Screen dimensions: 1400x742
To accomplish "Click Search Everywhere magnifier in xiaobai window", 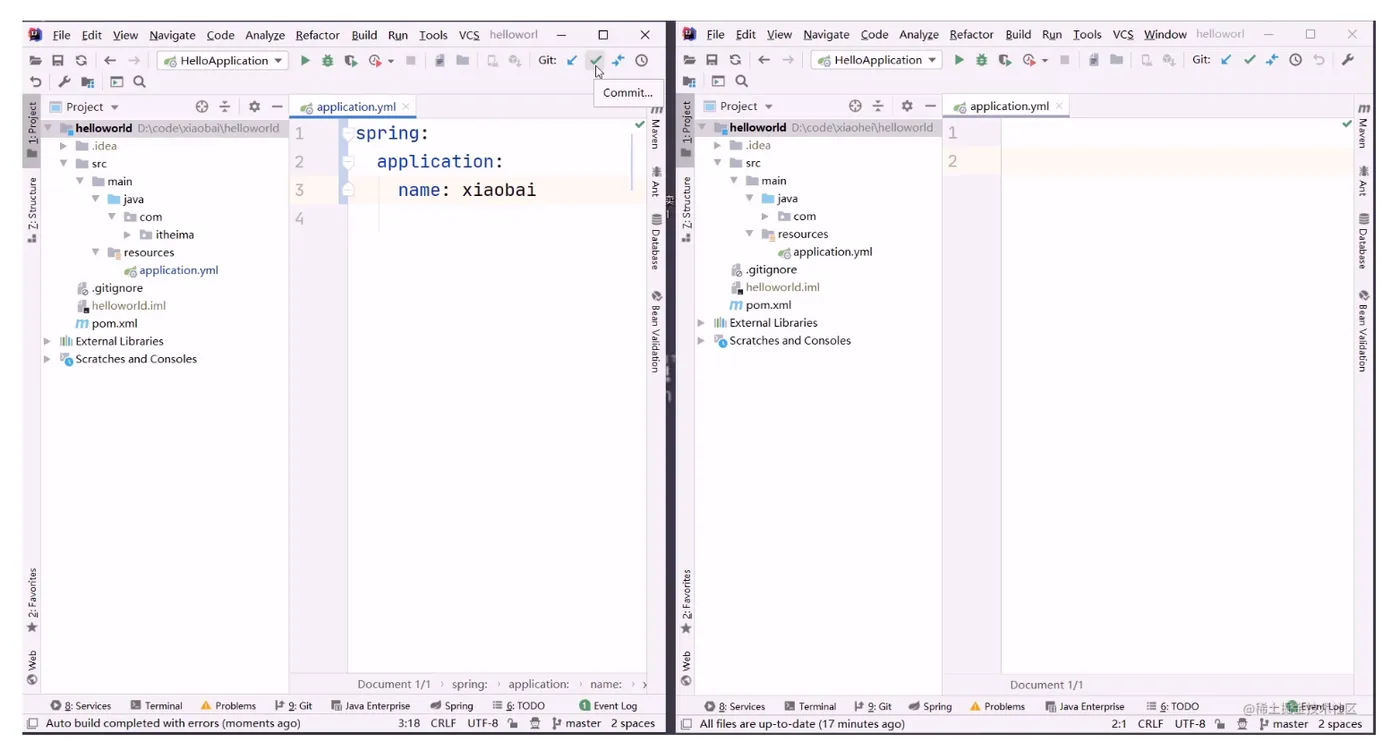I will tap(140, 82).
